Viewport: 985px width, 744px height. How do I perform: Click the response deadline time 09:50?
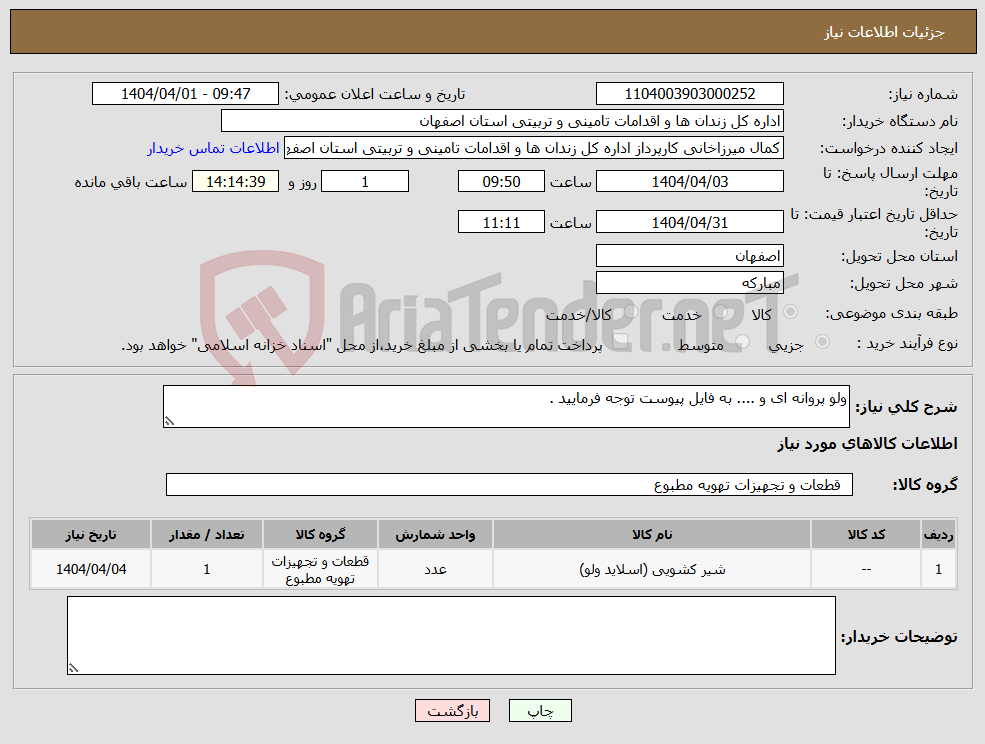coord(501,182)
